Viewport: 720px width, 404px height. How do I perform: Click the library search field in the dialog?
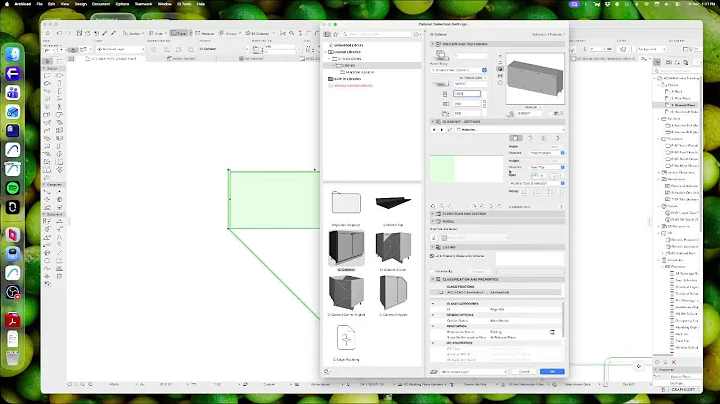point(377,34)
